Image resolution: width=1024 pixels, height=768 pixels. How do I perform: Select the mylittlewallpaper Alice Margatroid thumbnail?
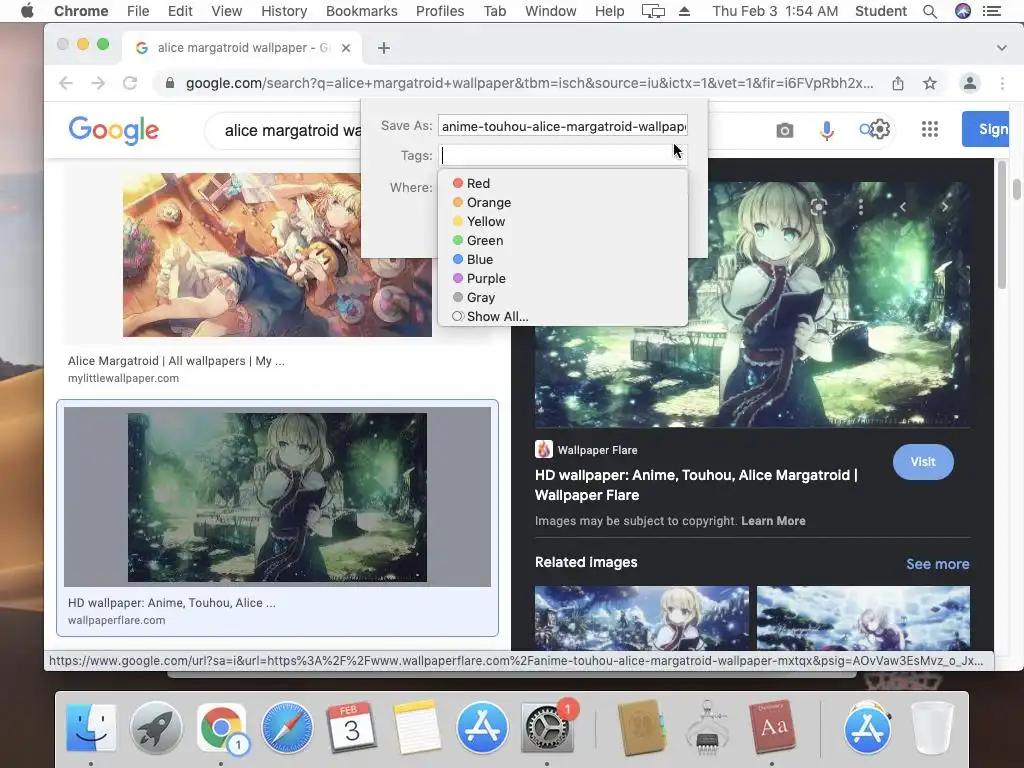[277, 255]
